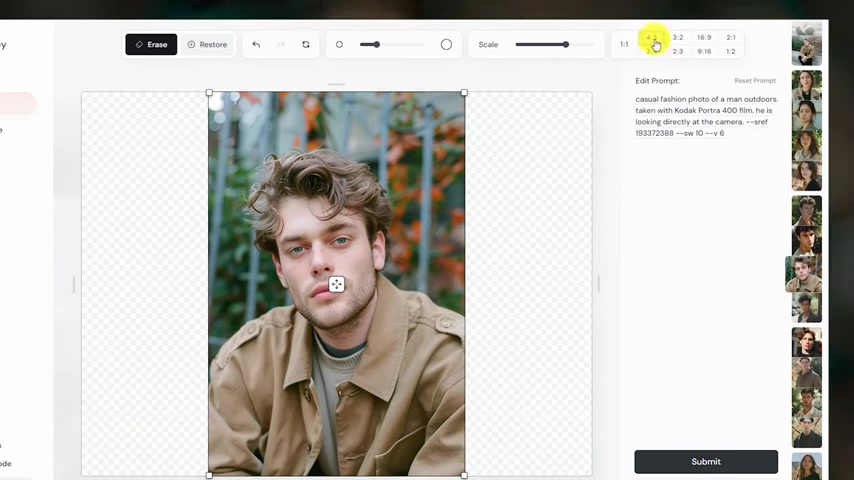Adjust the brush size slider handle
Screen dimensions: 854x480
tap(376, 45)
